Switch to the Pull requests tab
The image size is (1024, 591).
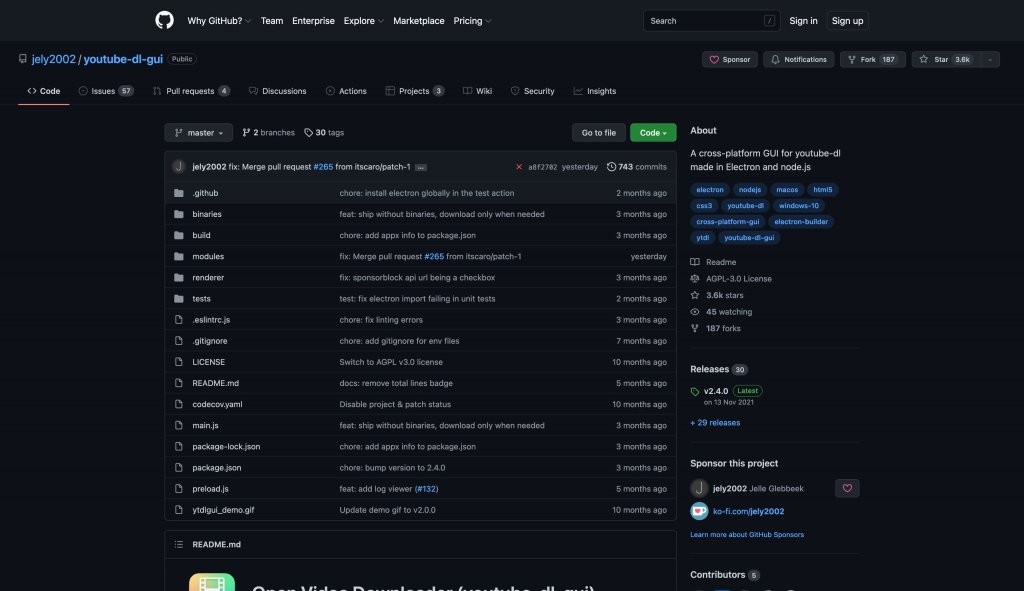191,91
